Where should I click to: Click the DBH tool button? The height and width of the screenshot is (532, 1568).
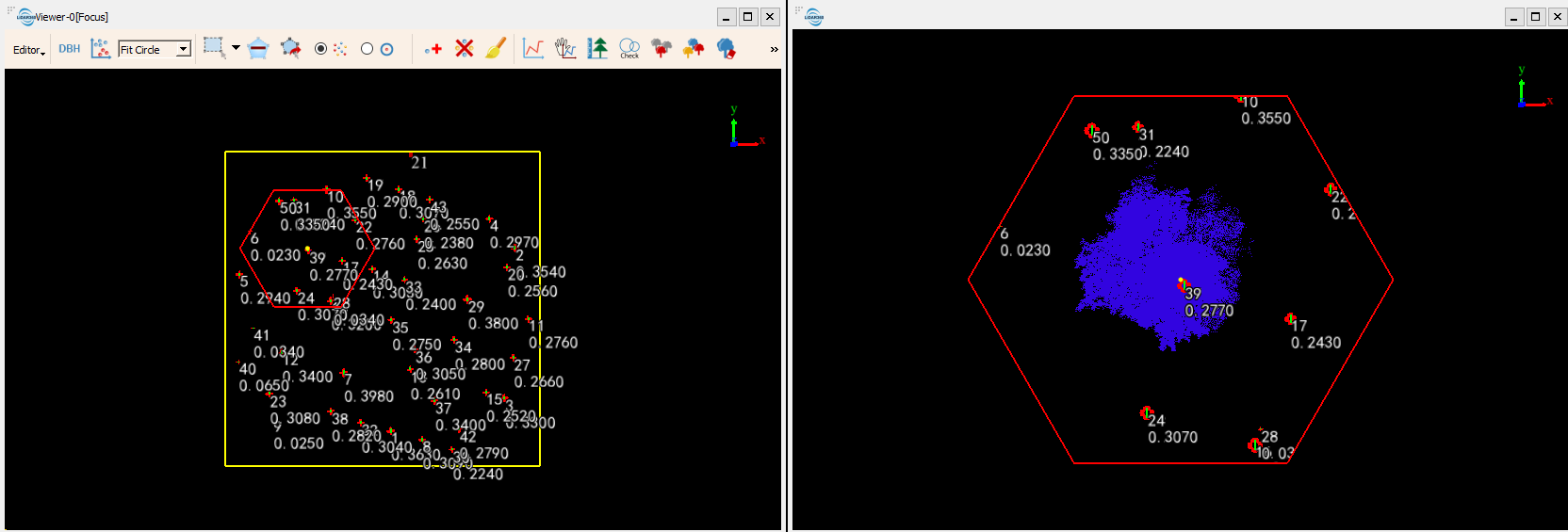70,49
